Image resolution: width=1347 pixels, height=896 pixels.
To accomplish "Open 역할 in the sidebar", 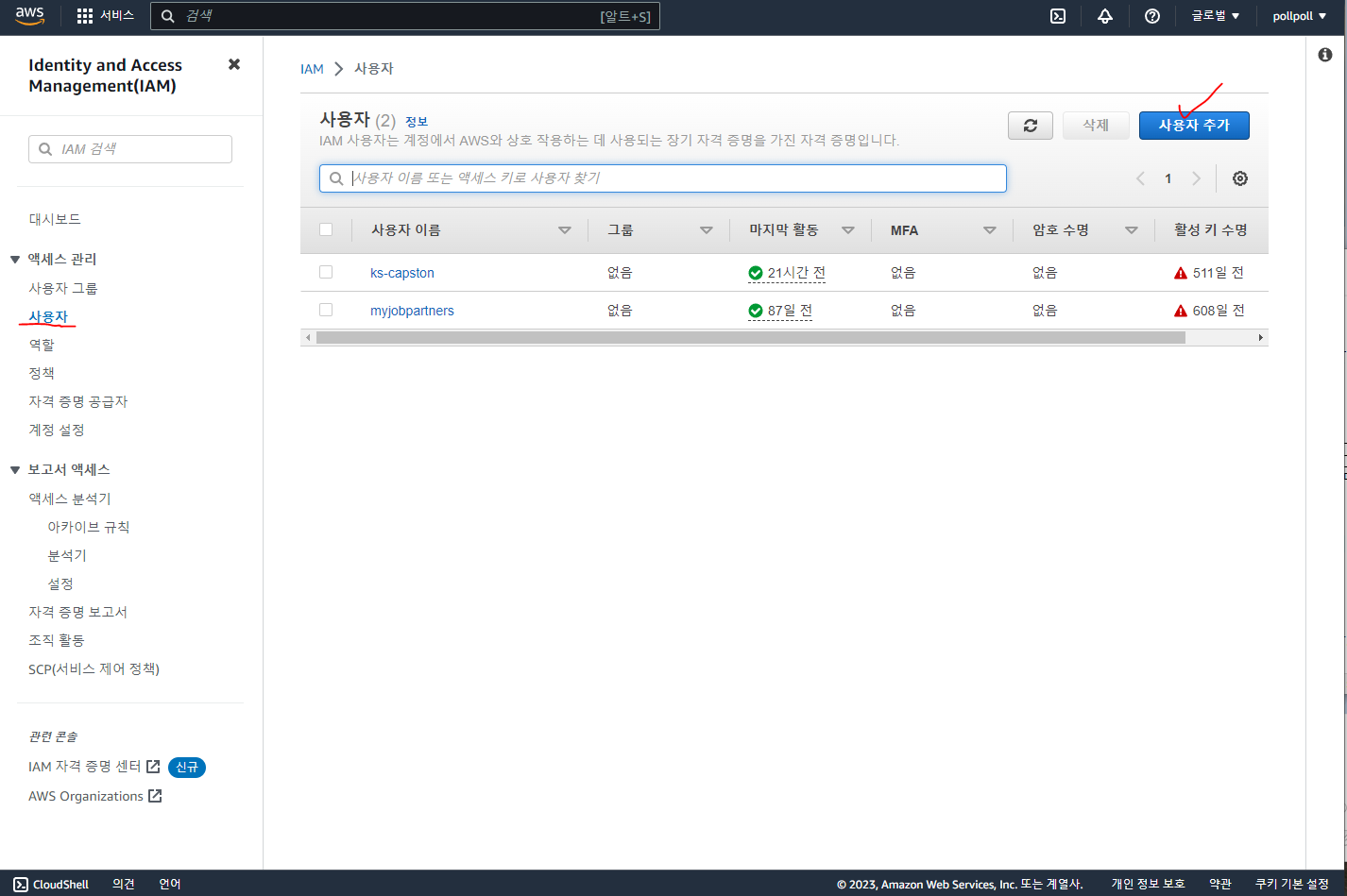I will coord(42,345).
